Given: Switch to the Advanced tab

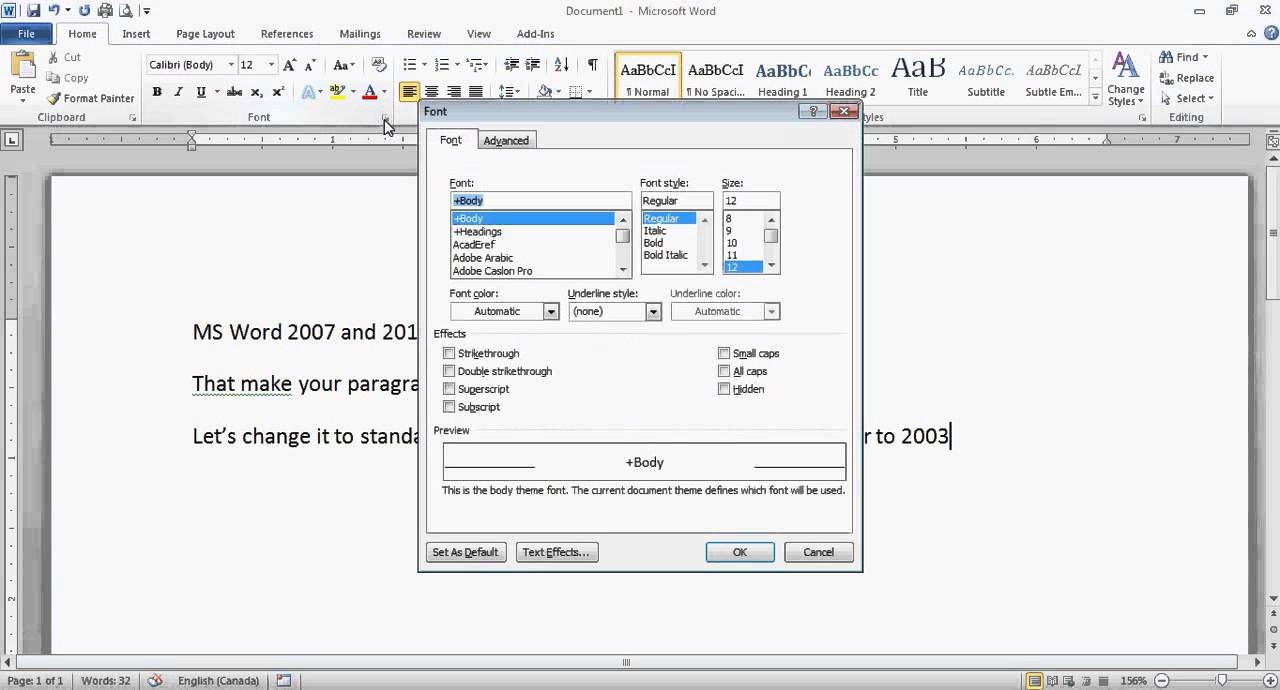Looking at the screenshot, I should coord(506,140).
